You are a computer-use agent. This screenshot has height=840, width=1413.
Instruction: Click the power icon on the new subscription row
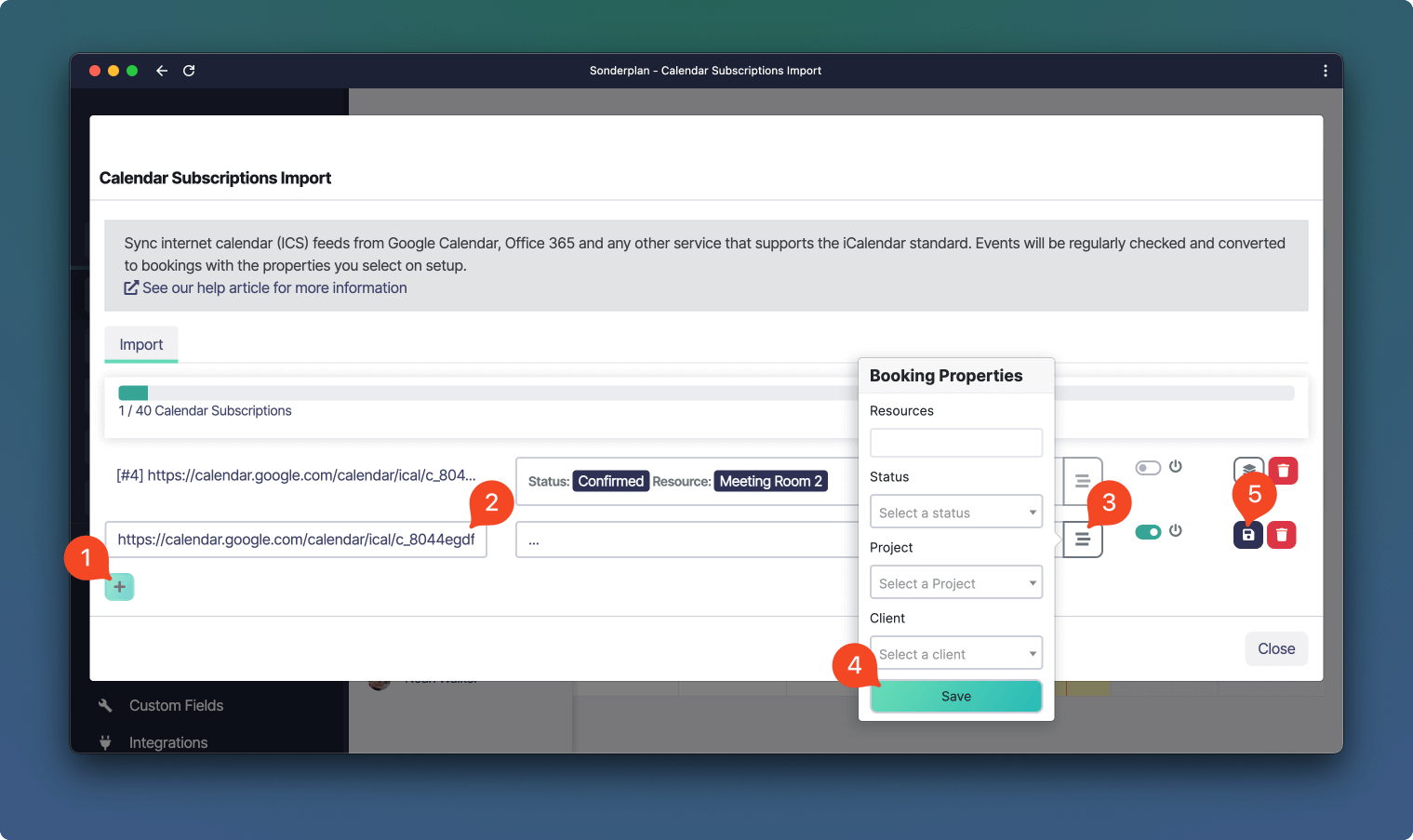[x=1176, y=530]
